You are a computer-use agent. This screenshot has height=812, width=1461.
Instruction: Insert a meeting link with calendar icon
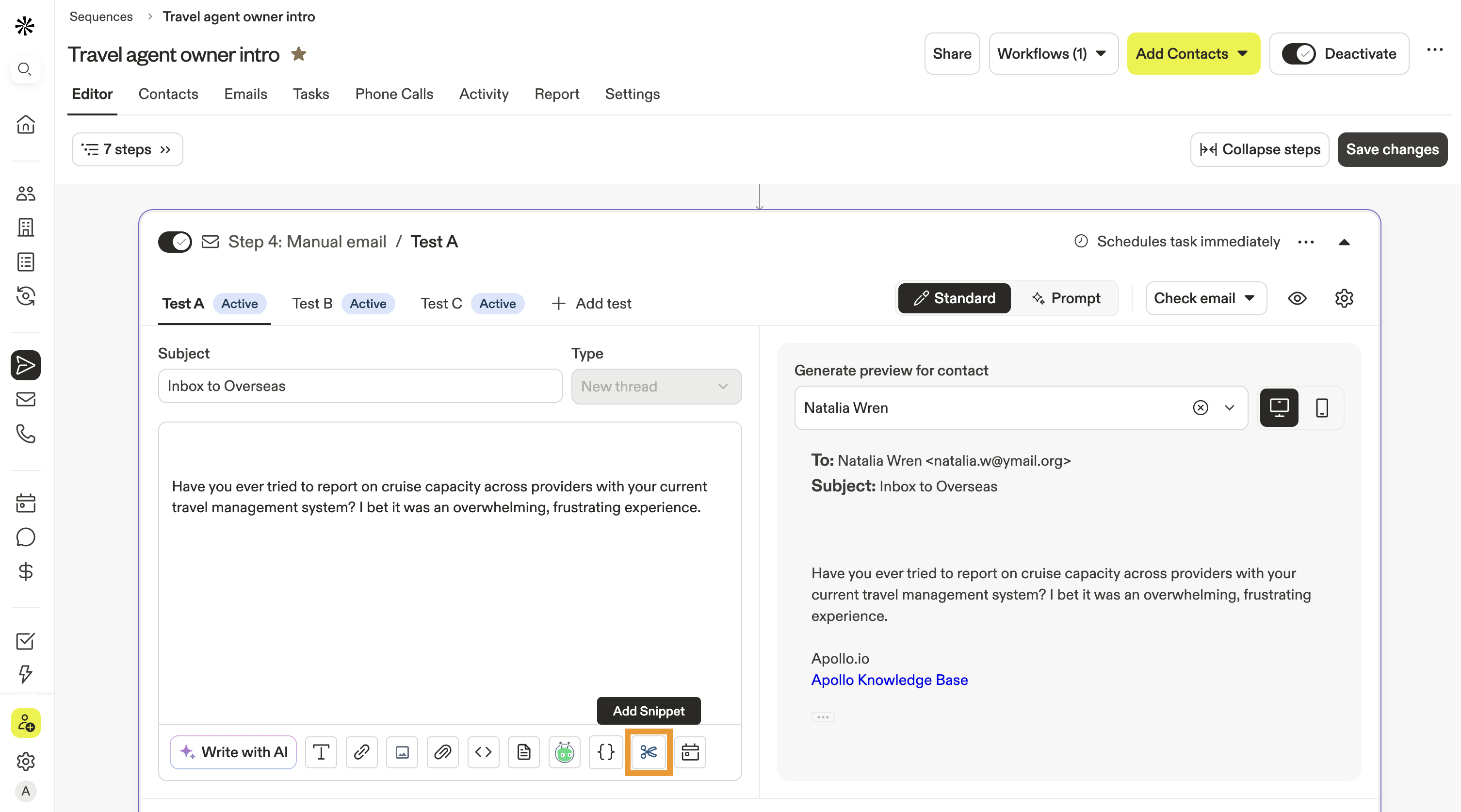(x=690, y=752)
